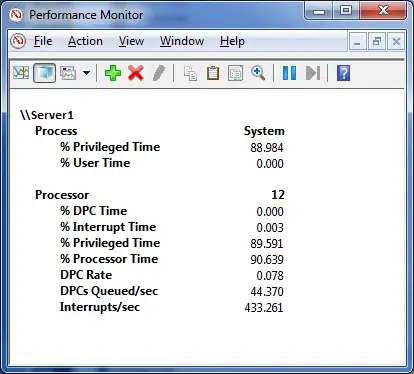
Task: Select % Processor Time value 90.639
Action: 267,260
